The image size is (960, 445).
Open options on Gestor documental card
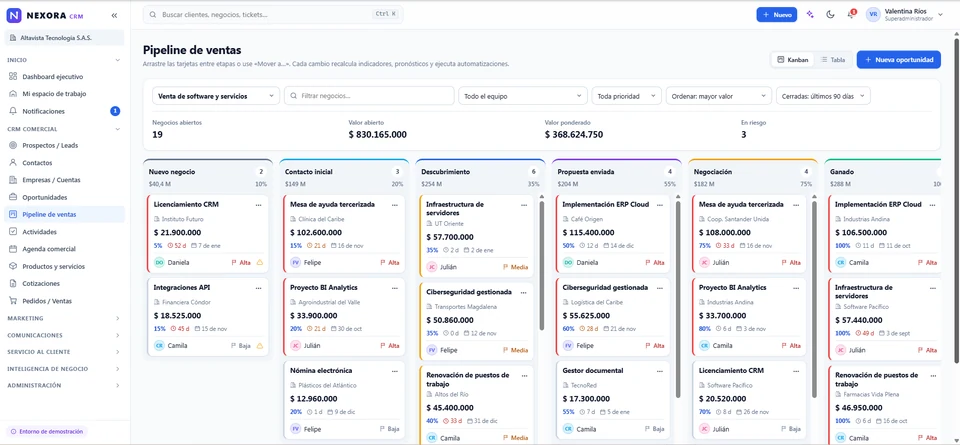659,370
